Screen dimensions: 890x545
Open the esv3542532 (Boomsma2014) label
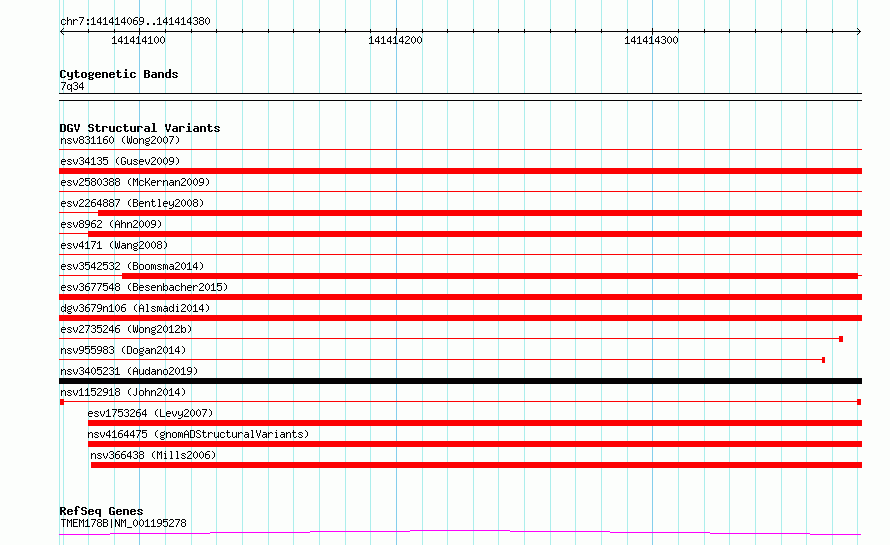(132, 266)
